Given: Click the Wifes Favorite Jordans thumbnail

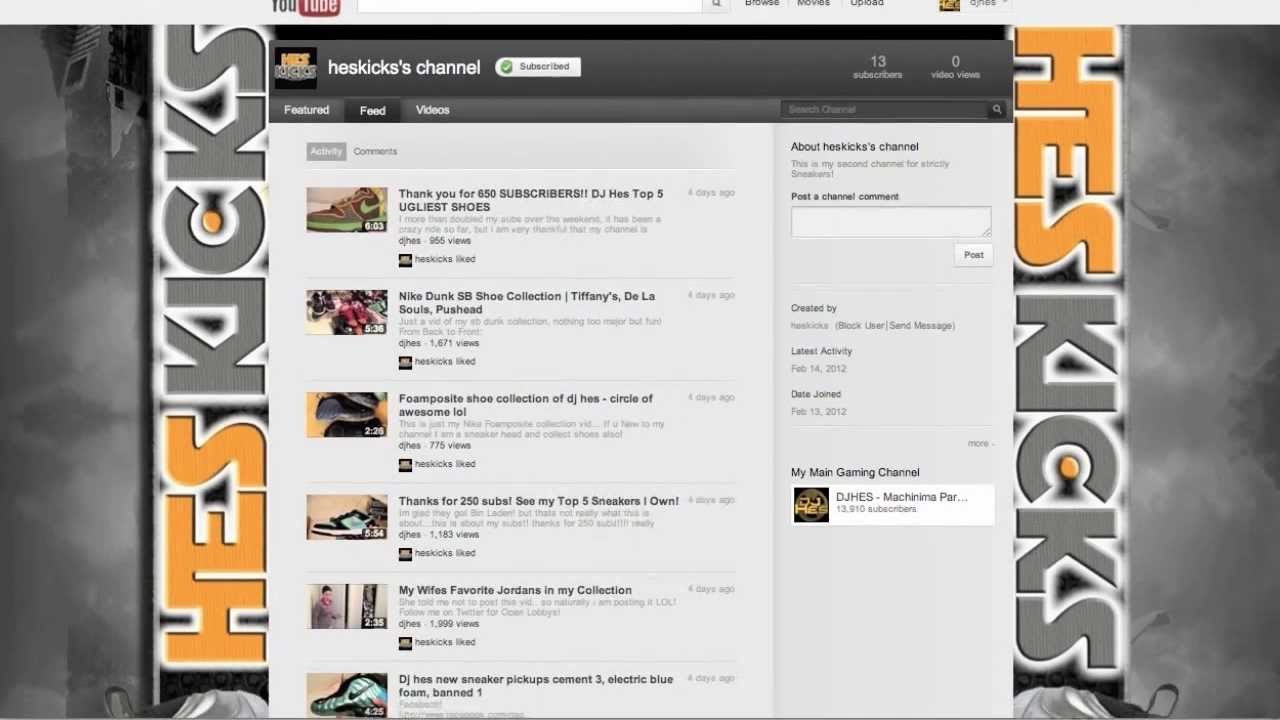Looking at the screenshot, I should pyautogui.click(x=347, y=606).
